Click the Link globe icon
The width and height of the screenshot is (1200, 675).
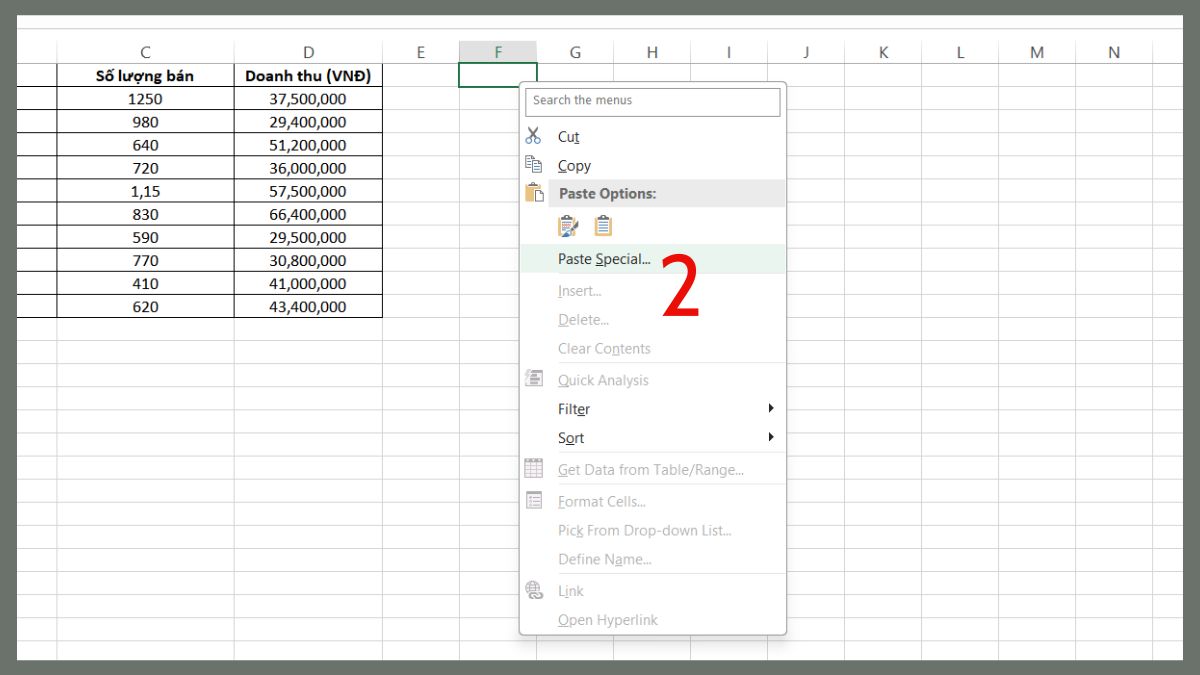pos(533,590)
